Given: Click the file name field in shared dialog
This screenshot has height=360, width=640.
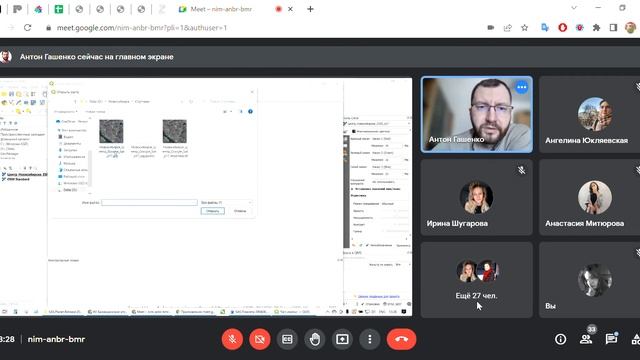Looking at the screenshot, I should [x=149, y=202].
